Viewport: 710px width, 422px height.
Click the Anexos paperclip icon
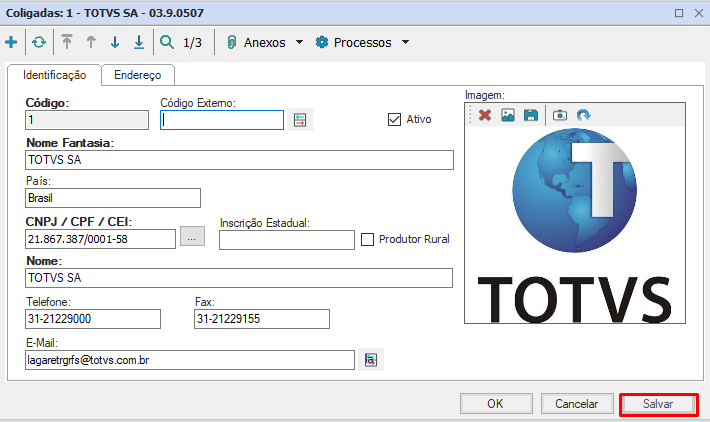[231, 42]
